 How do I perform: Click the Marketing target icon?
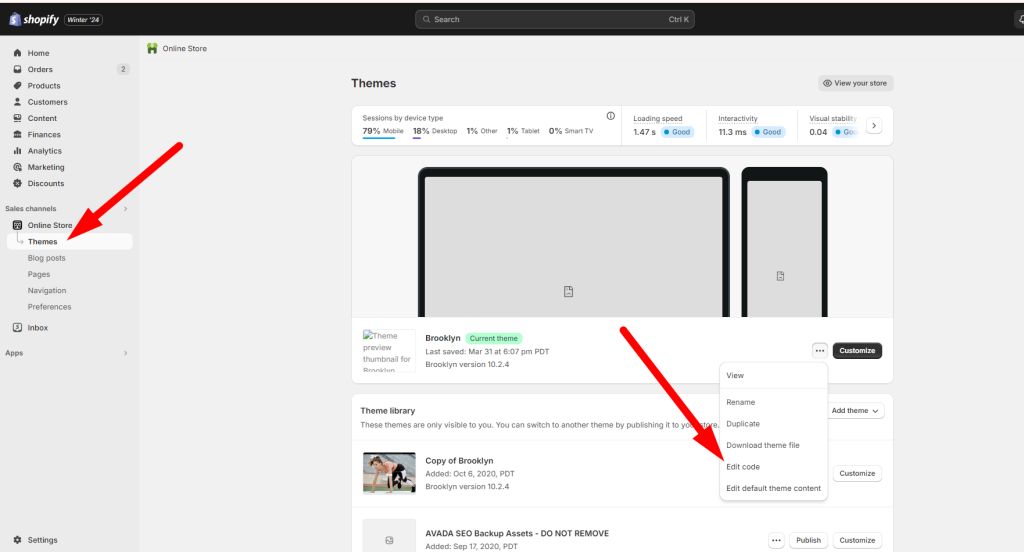point(18,167)
